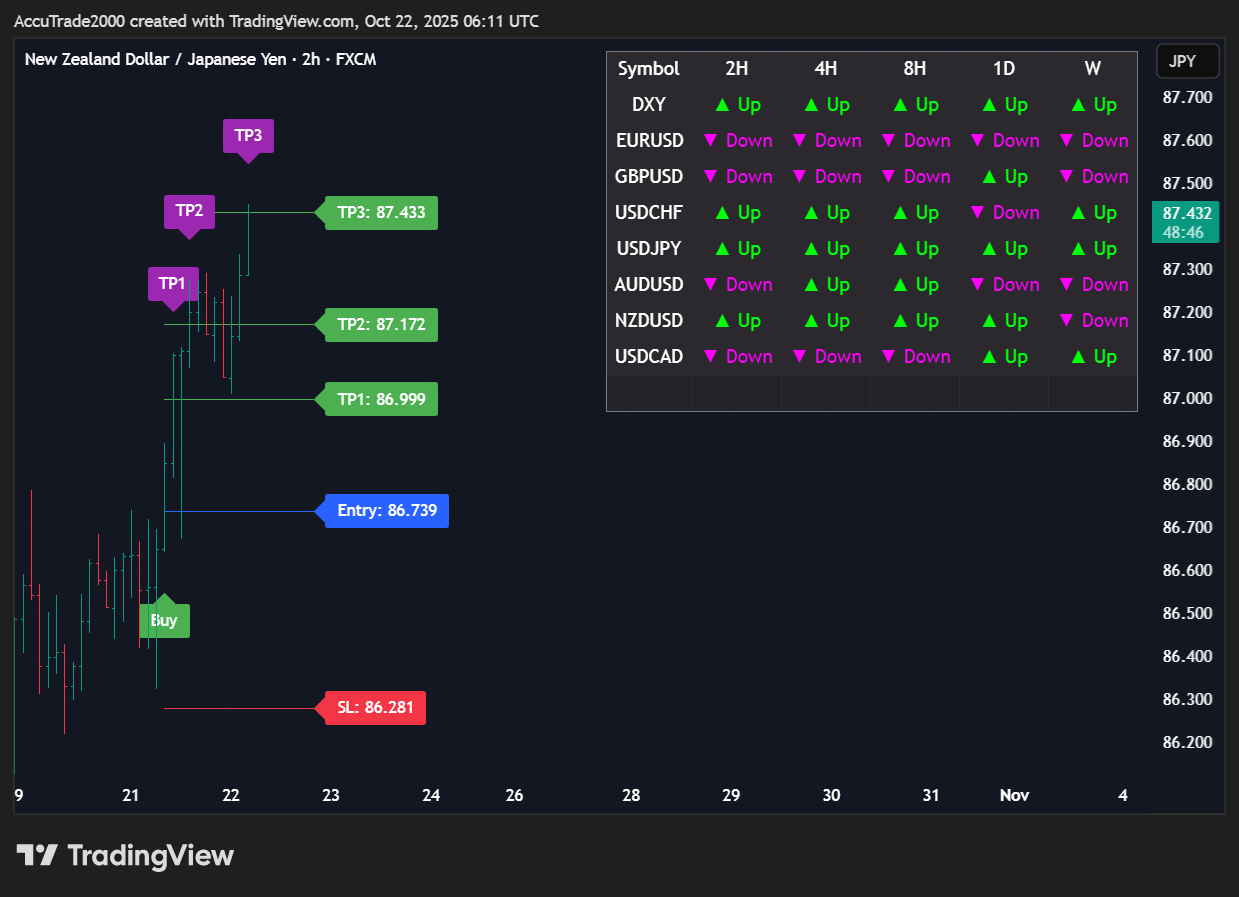The height and width of the screenshot is (897, 1239).
Task: Select the blue Entry: 86.739 label
Action: coord(387,511)
